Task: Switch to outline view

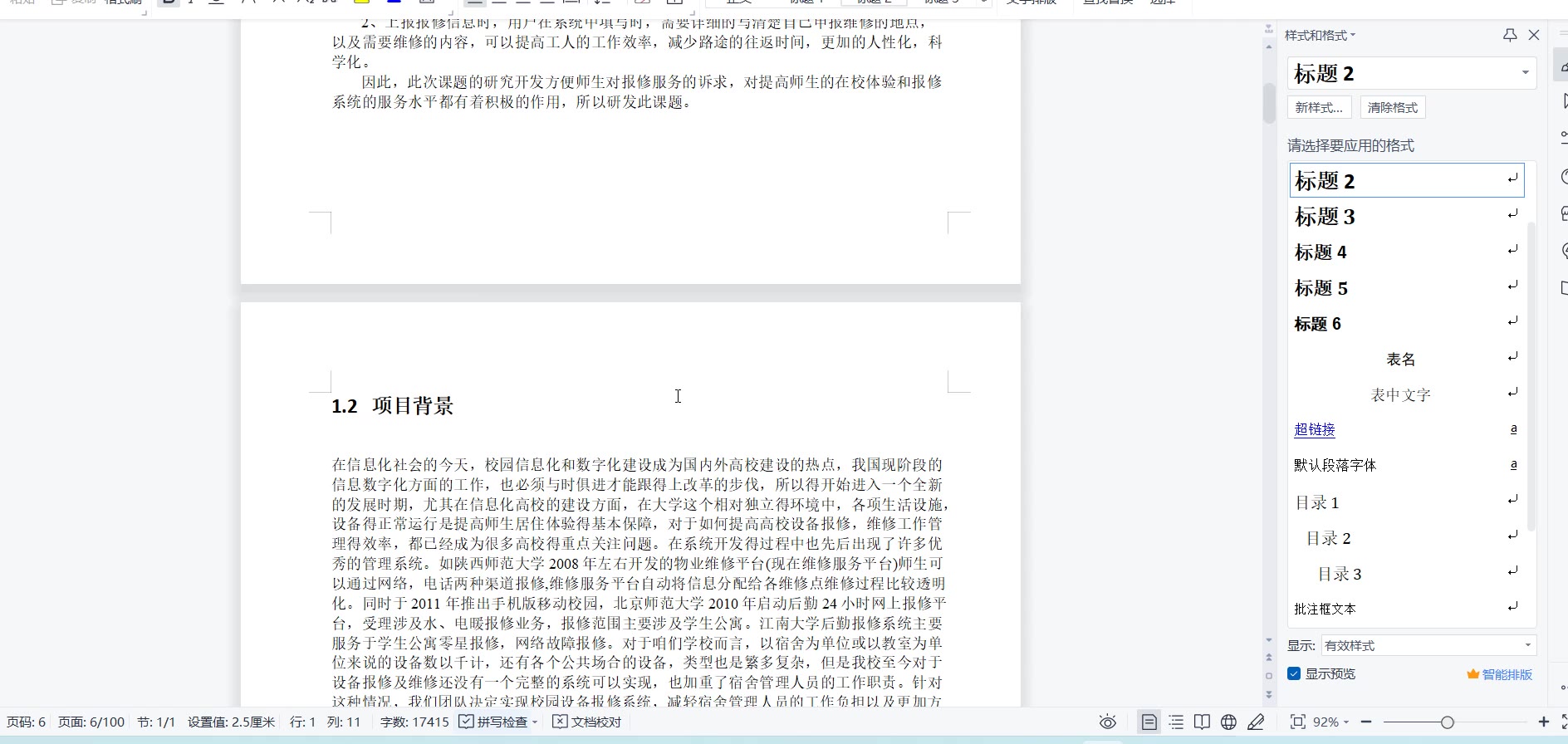Action: (x=1176, y=722)
